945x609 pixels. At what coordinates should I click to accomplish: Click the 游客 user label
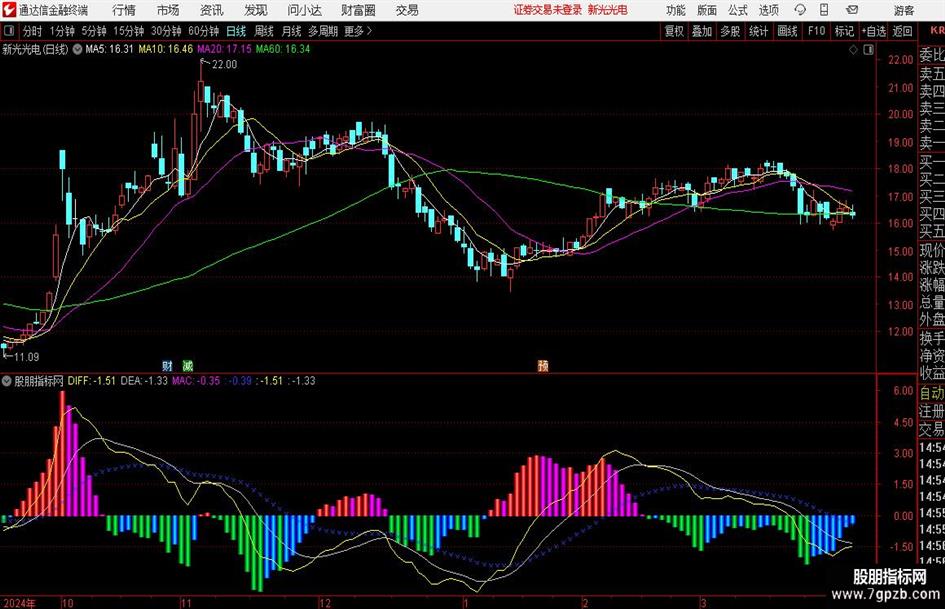click(x=903, y=10)
